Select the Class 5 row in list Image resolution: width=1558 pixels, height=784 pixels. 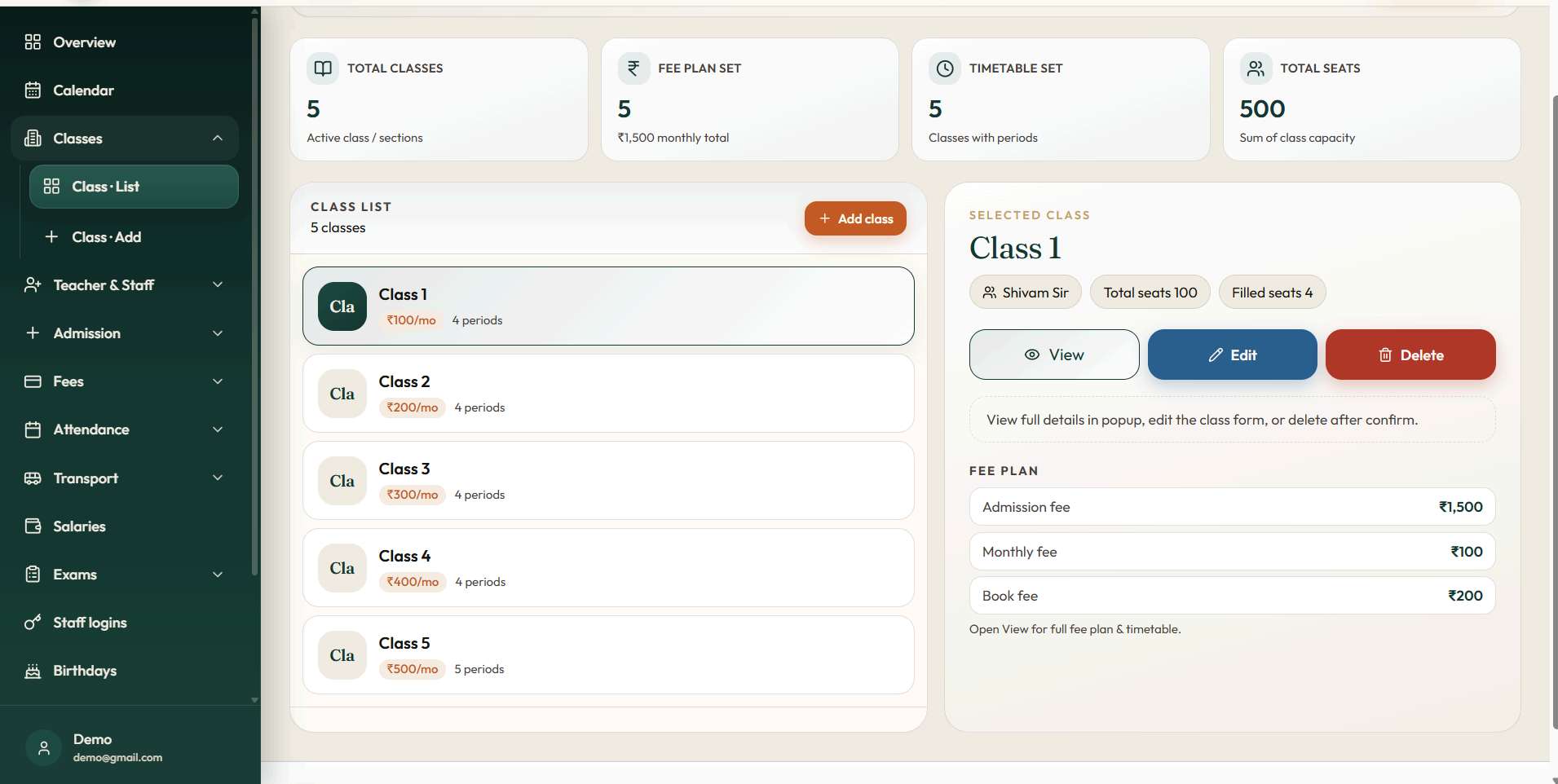click(x=608, y=654)
